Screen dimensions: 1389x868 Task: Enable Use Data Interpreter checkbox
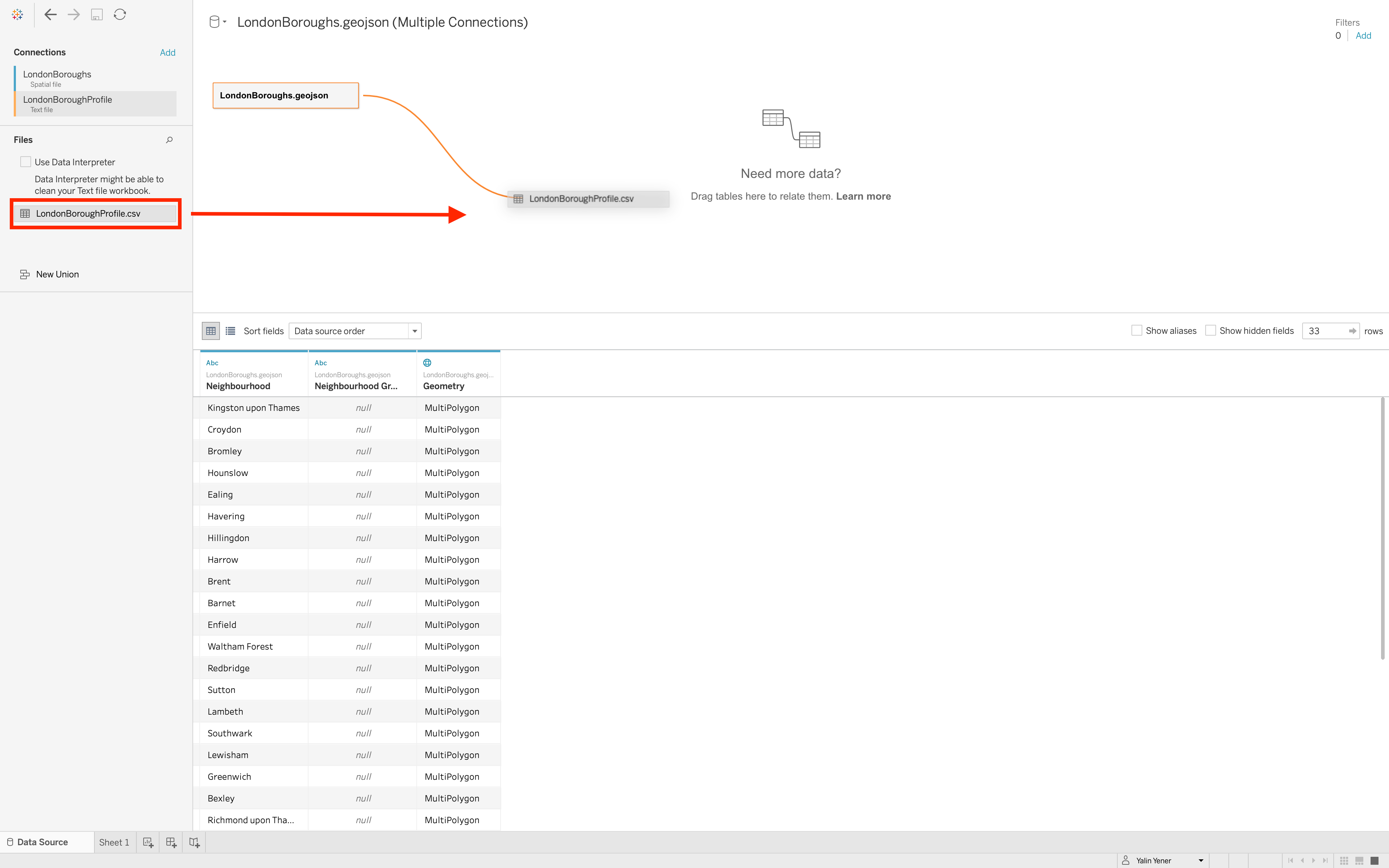(26, 162)
